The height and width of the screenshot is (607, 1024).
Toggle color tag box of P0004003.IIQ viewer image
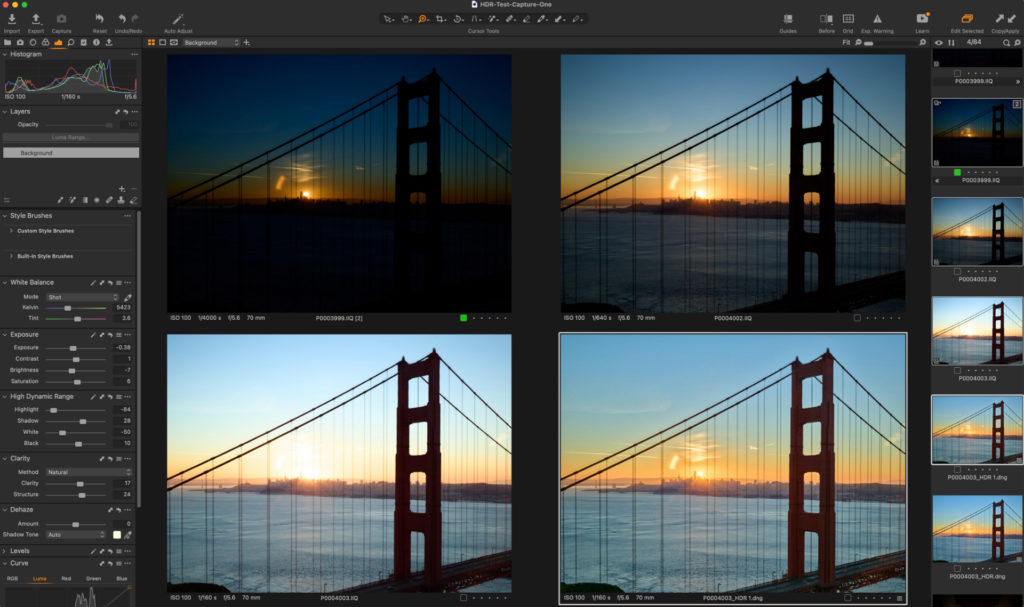(463, 598)
